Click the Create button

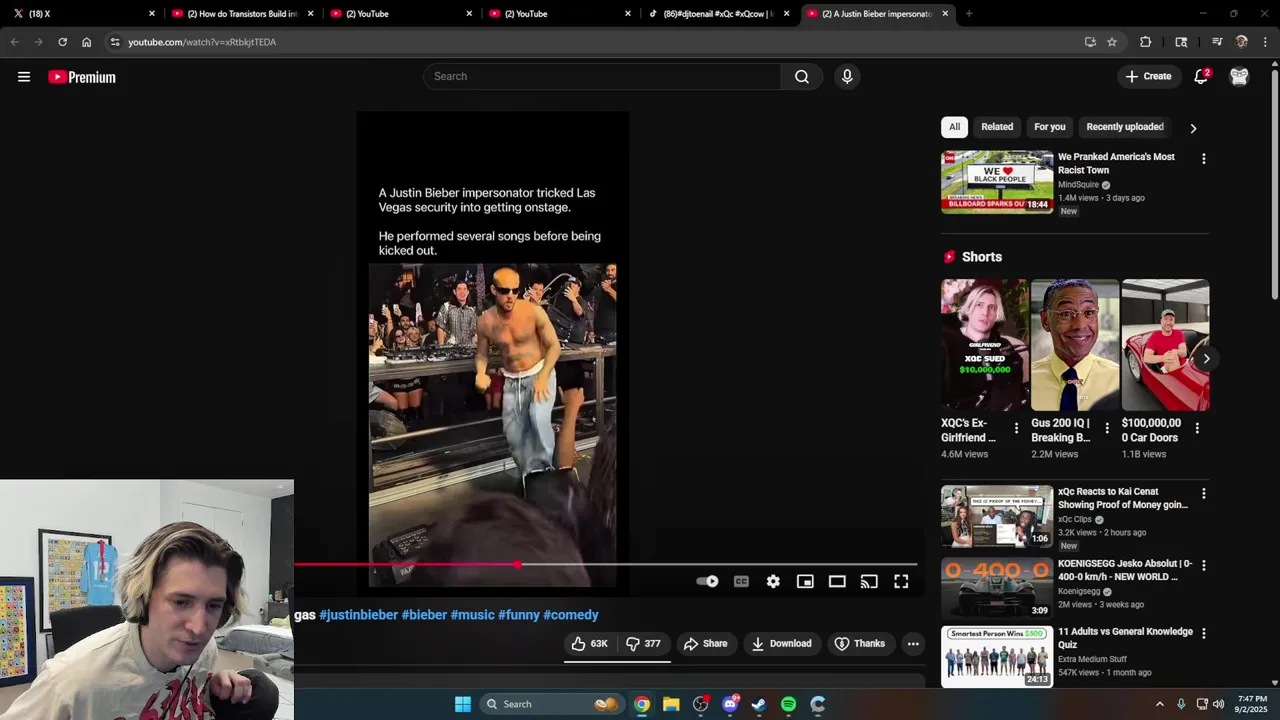click(1148, 77)
